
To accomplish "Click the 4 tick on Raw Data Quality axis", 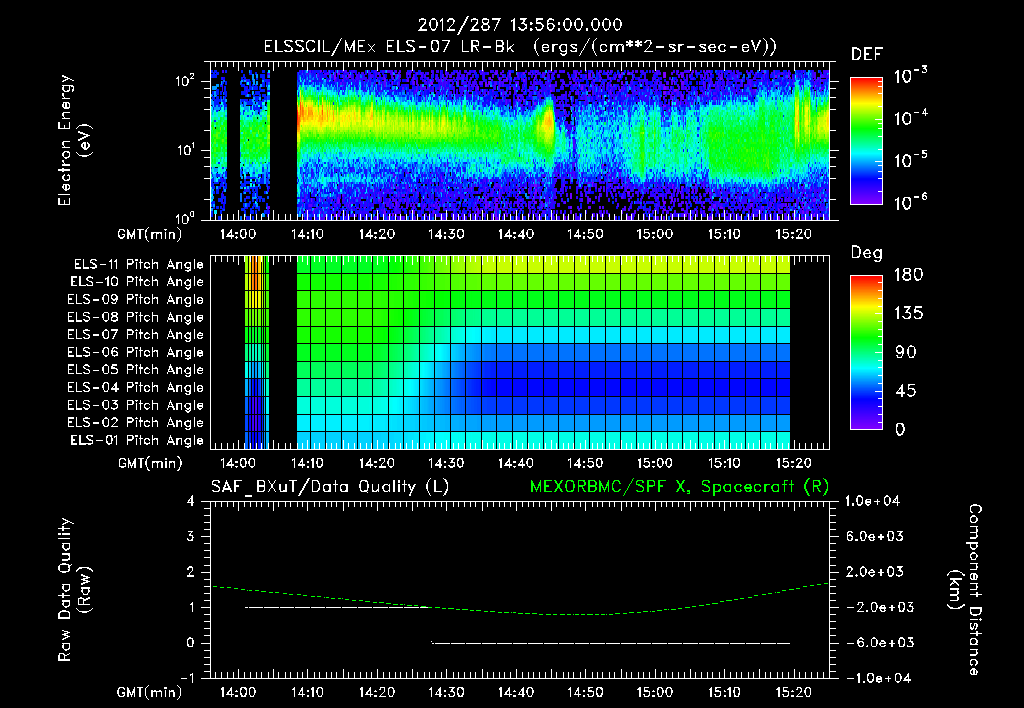I will pyautogui.click(x=190, y=502).
